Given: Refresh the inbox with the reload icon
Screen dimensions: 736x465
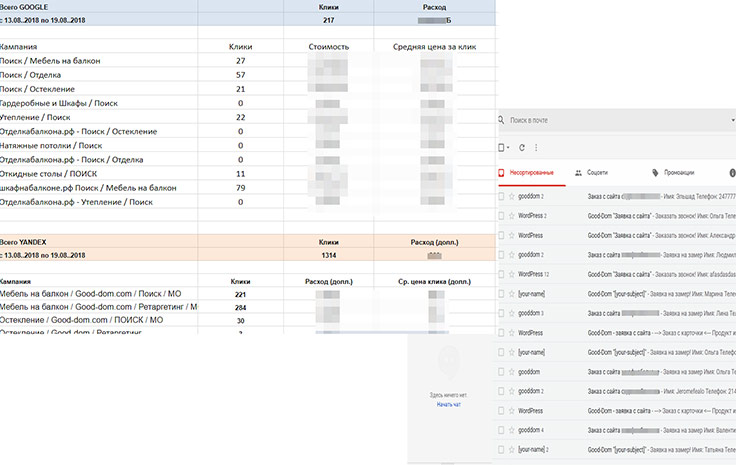Looking at the screenshot, I should (x=522, y=147).
